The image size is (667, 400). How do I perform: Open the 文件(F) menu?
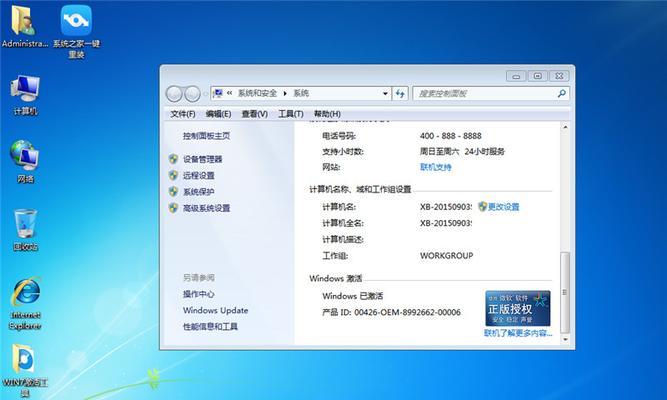pos(183,114)
